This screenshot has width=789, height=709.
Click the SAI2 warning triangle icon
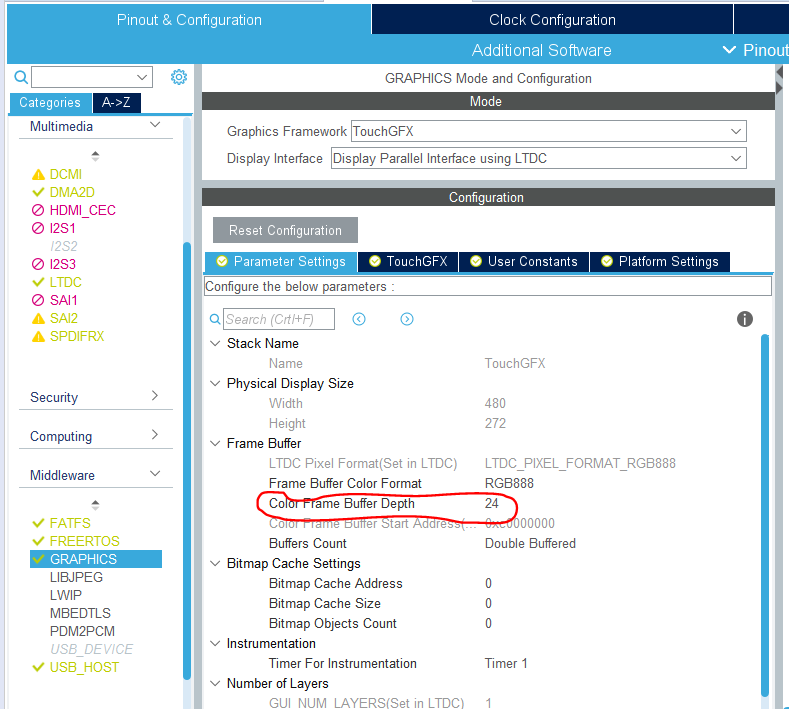38,319
